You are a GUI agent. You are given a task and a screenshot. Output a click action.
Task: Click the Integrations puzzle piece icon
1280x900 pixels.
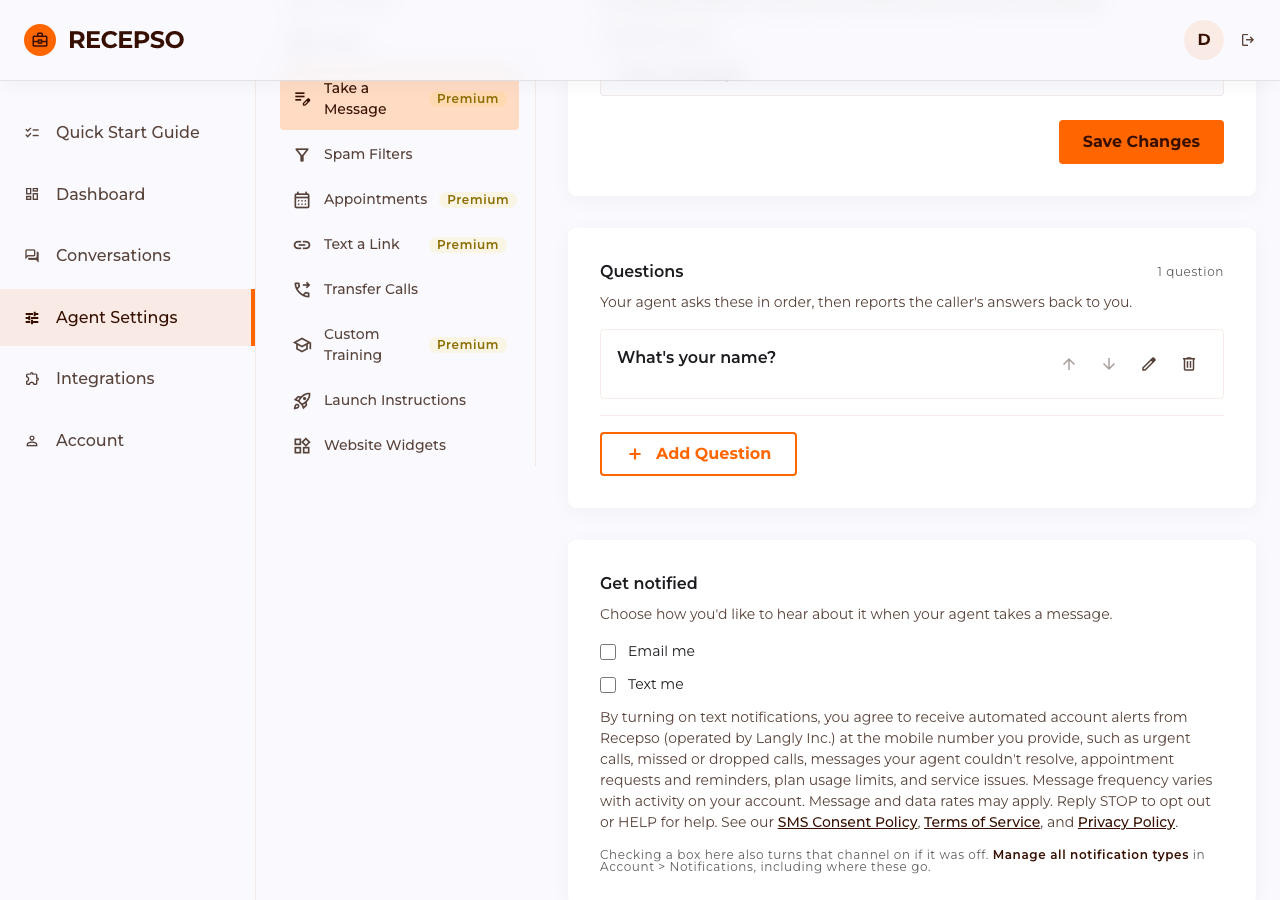pyautogui.click(x=32, y=379)
